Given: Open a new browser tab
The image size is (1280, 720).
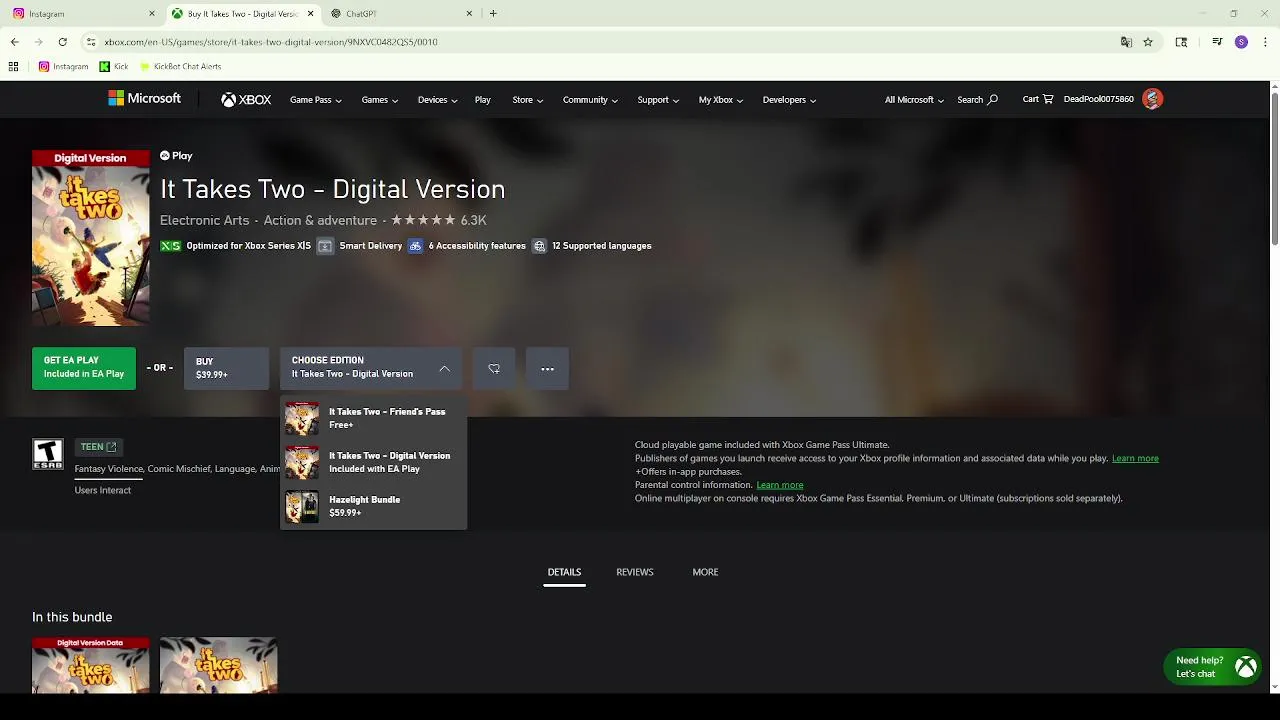Looking at the screenshot, I should 493,14.
